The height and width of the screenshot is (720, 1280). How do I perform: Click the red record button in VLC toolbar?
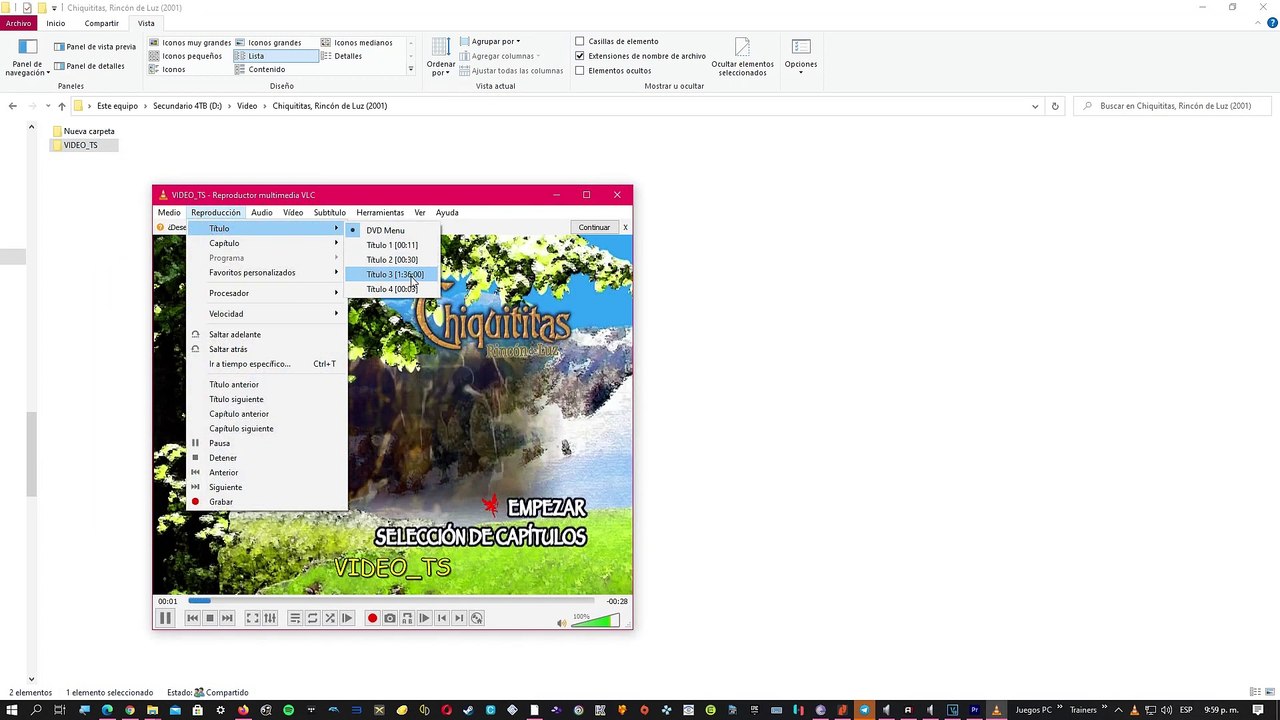(372, 618)
